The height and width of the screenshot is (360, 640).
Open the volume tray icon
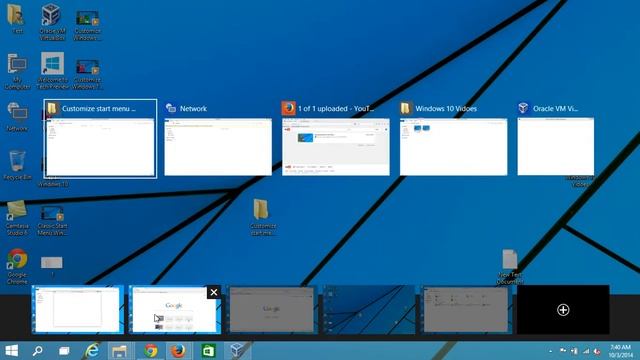pyautogui.click(x=597, y=351)
